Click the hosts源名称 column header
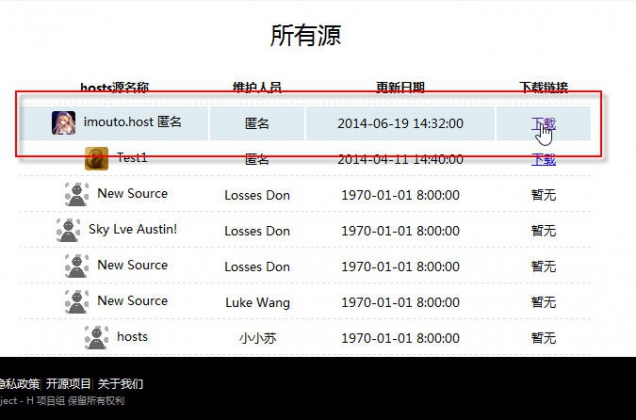The height and width of the screenshot is (420, 636). pos(115,88)
